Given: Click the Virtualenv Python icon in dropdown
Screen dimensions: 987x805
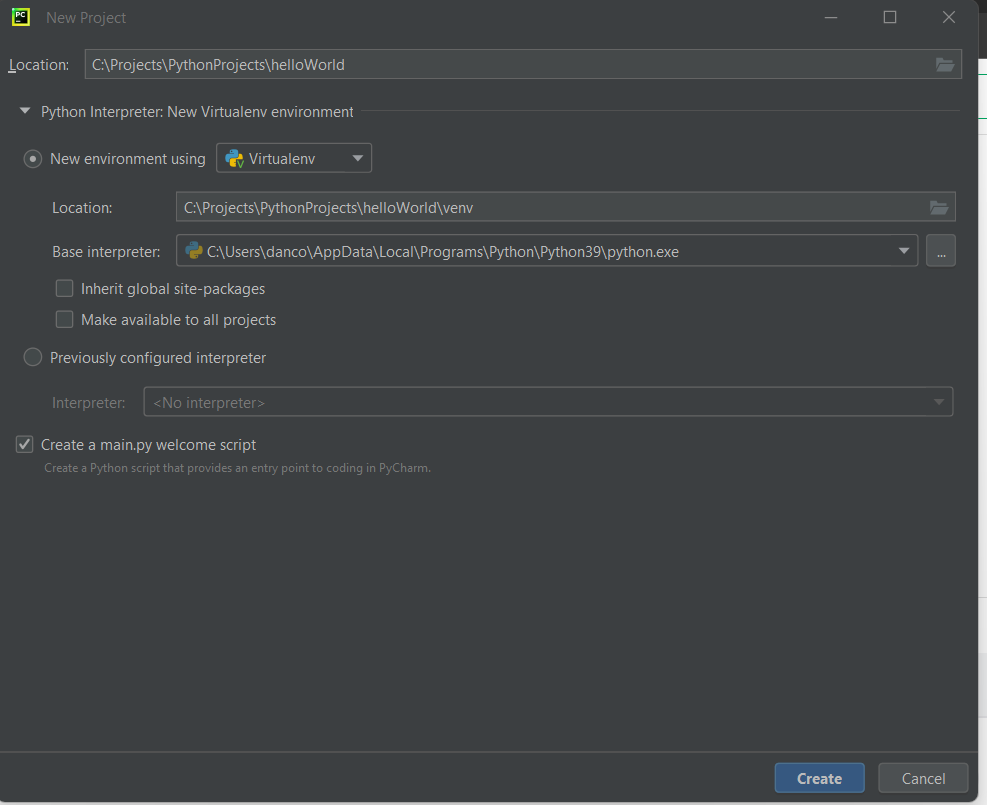Looking at the screenshot, I should [x=234, y=158].
